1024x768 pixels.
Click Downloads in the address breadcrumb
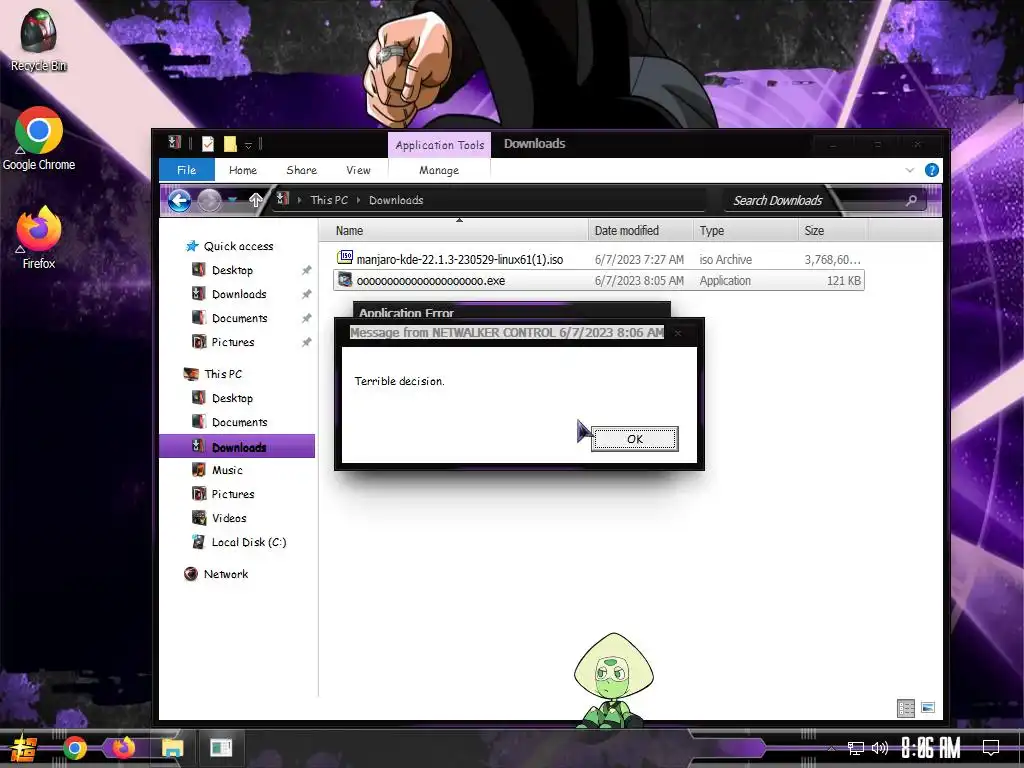pyautogui.click(x=396, y=200)
